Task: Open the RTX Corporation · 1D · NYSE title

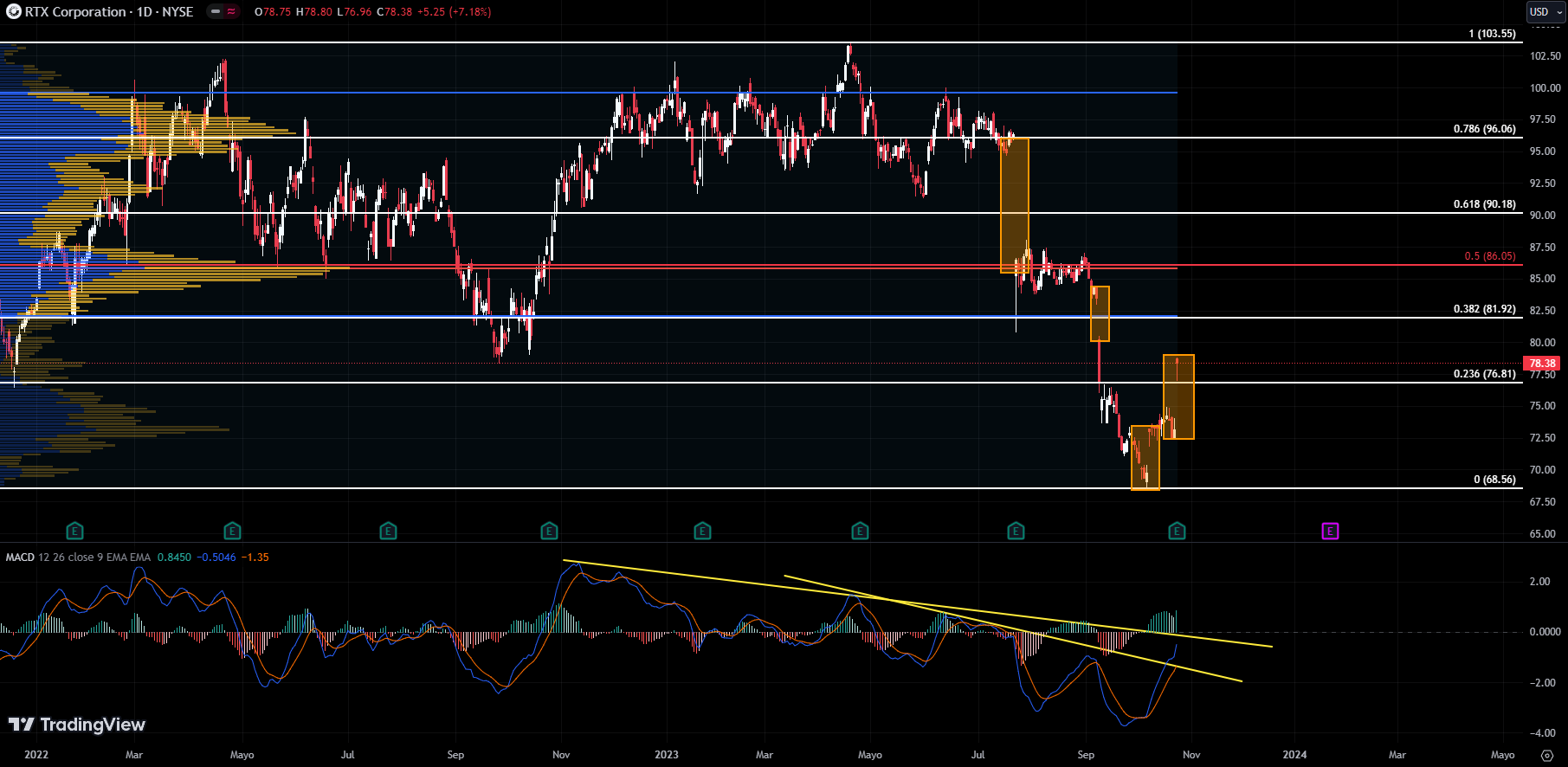Action: click(x=109, y=12)
